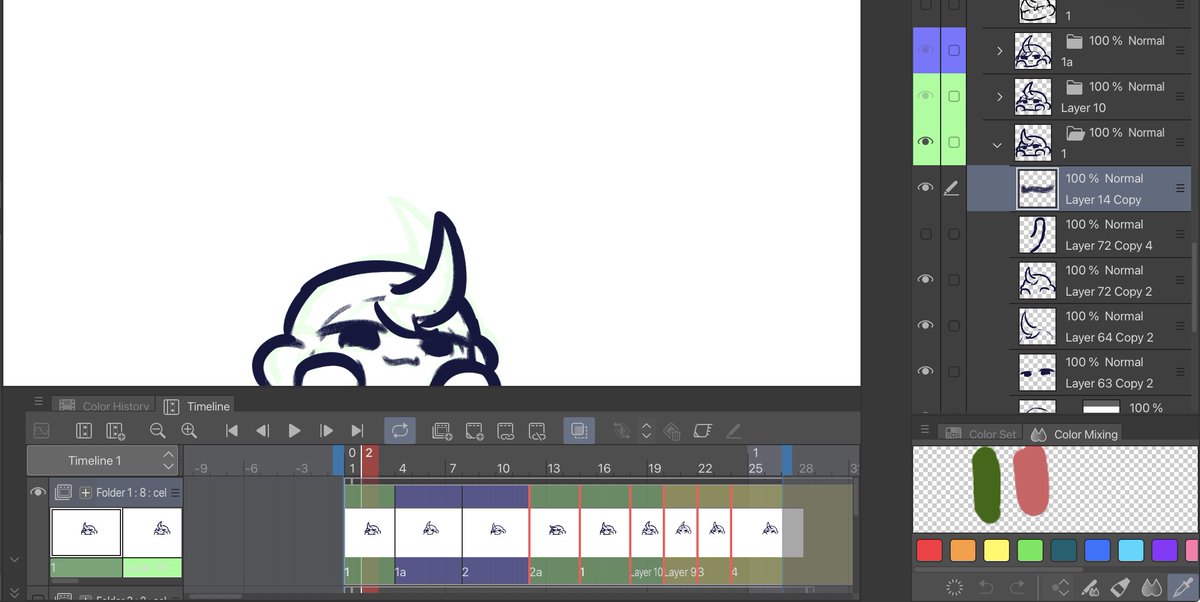Hide Folder 1 track in timeline
This screenshot has width=1200, height=602.
(x=38, y=492)
